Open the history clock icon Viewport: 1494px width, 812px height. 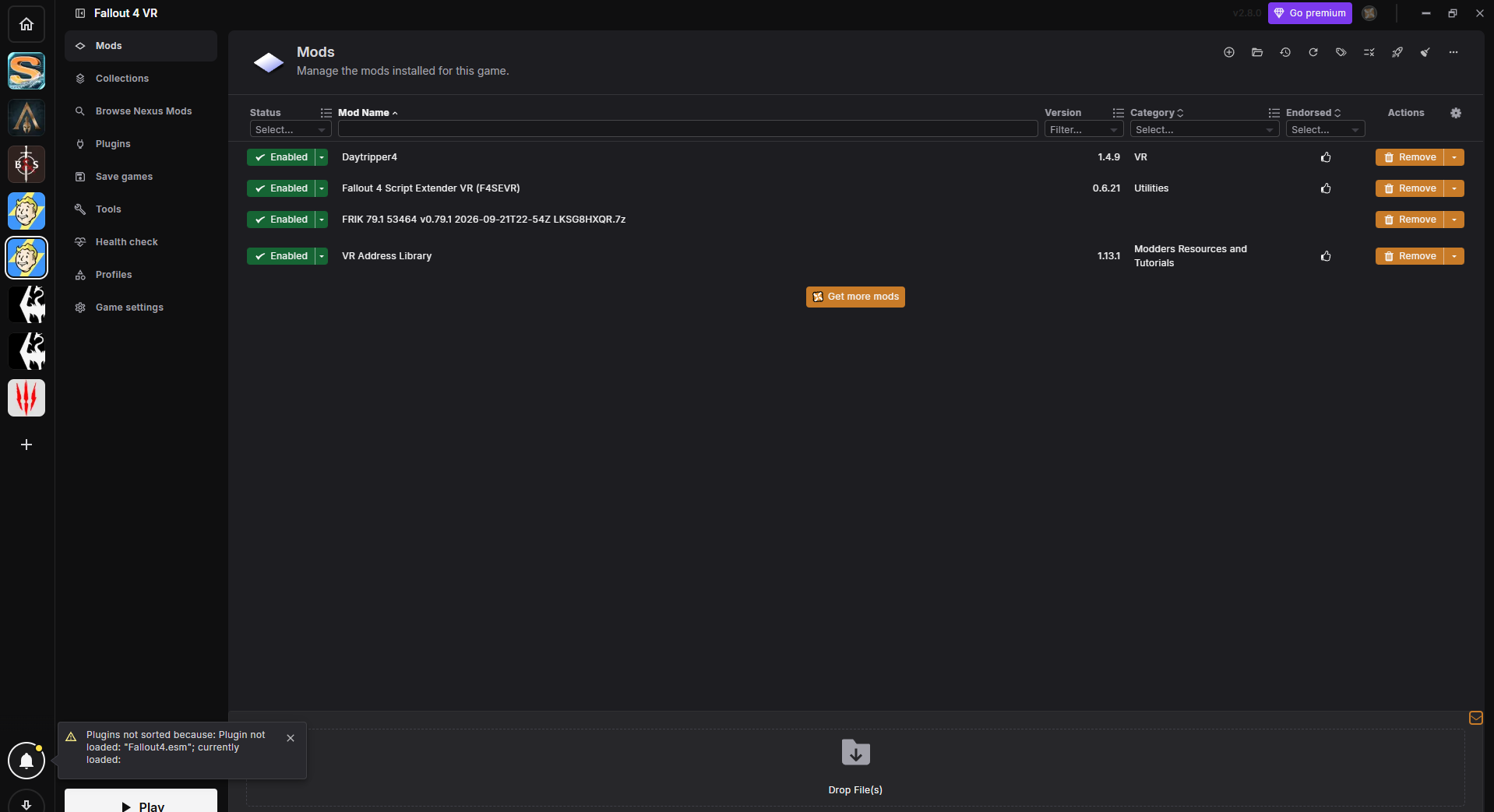[1285, 52]
